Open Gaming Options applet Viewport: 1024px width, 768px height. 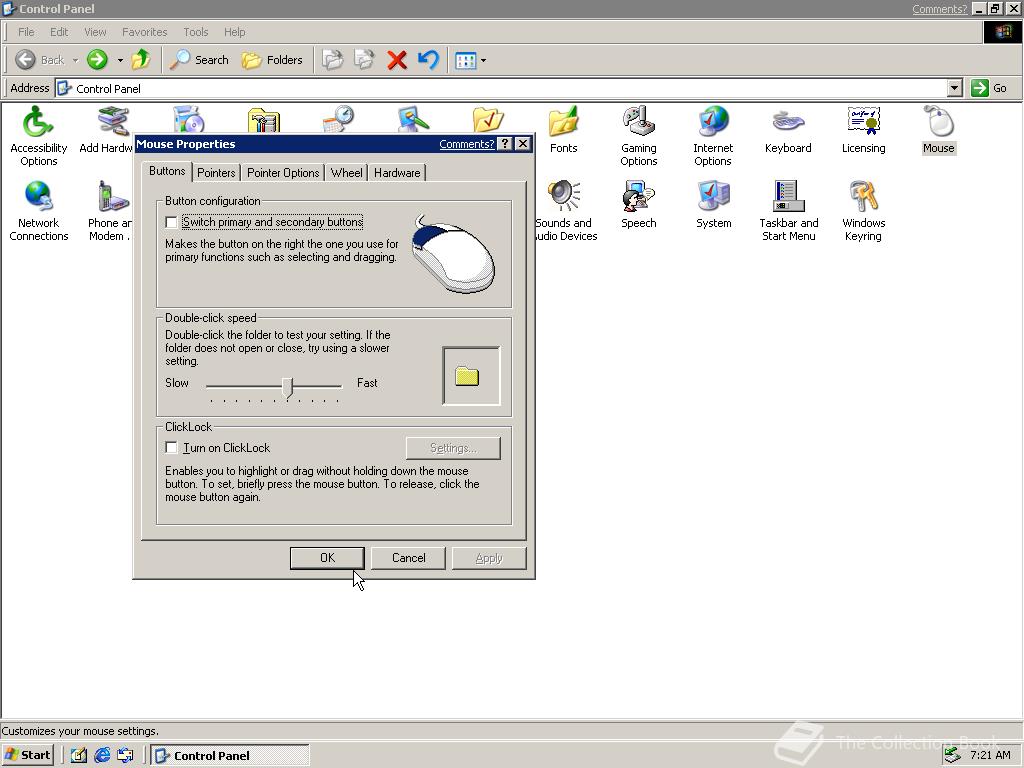[x=638, y=136]
